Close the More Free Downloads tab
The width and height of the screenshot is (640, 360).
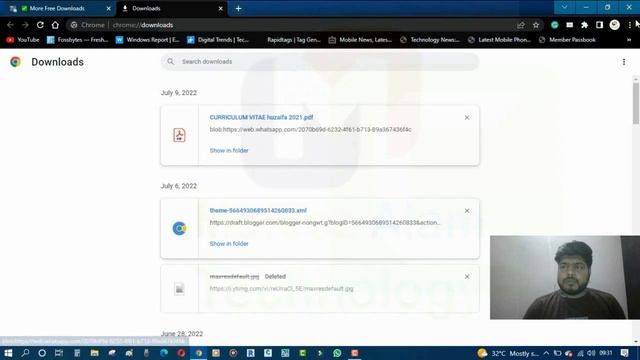click(x=109, y=8)
